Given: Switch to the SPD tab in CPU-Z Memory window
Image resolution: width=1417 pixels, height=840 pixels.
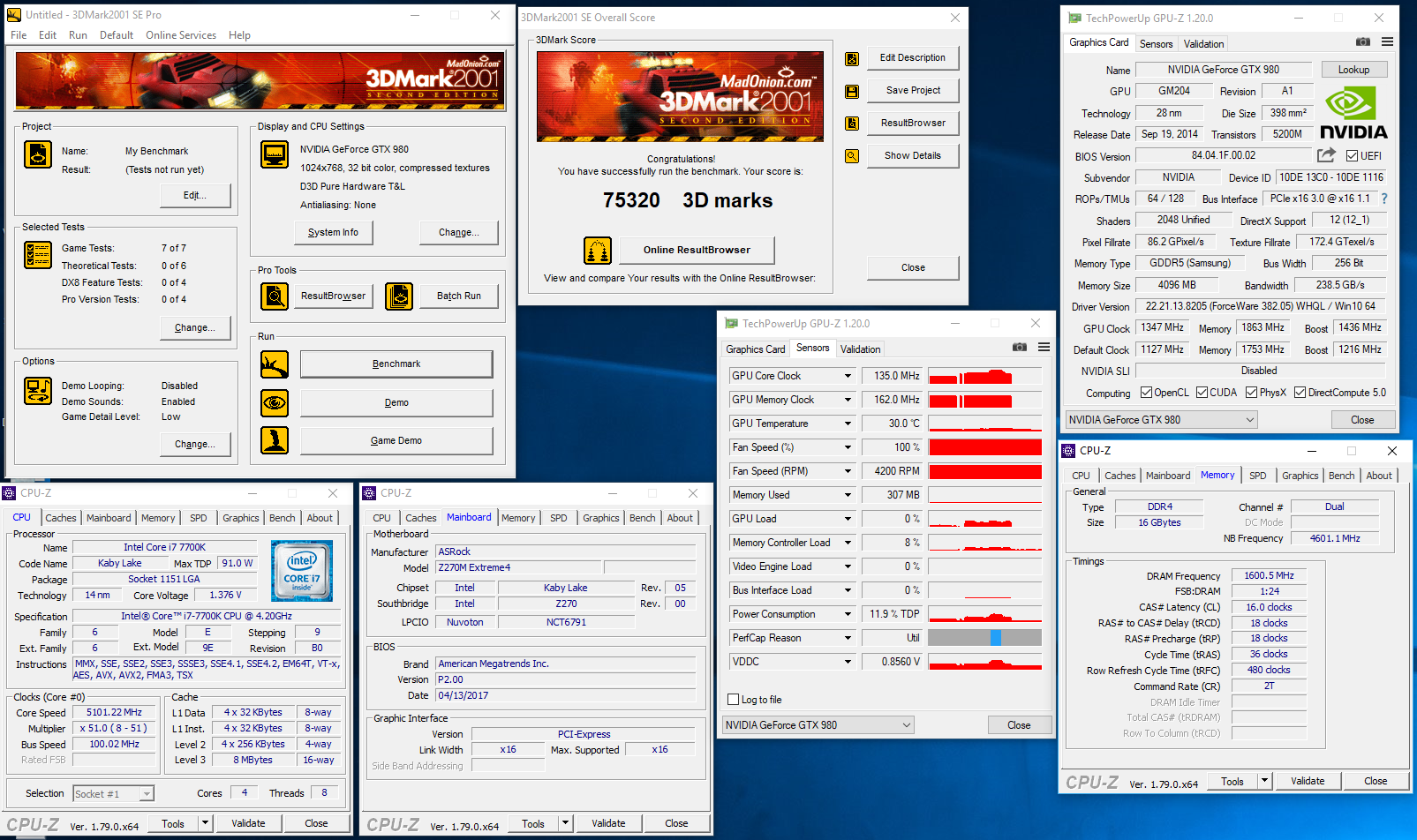Looking at the screenshot, I should point(1257,476).
